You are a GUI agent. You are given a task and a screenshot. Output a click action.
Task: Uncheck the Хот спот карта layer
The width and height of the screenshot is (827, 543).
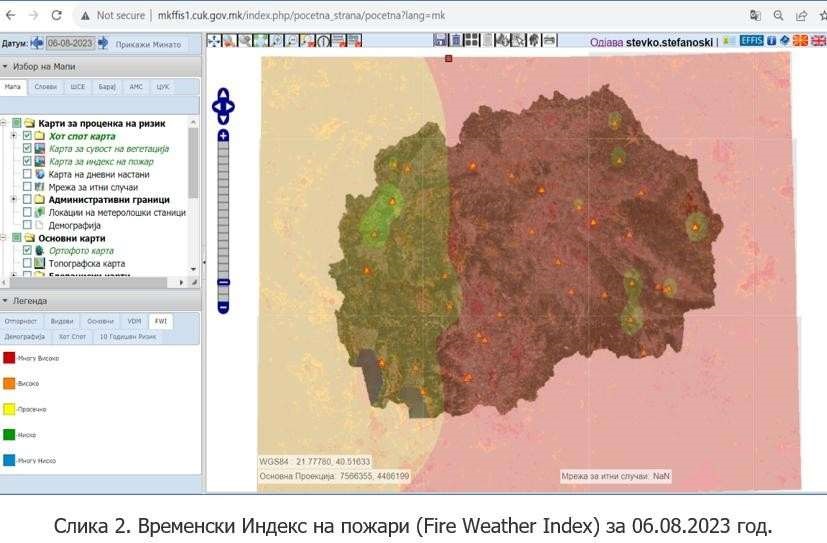[28, 136]
